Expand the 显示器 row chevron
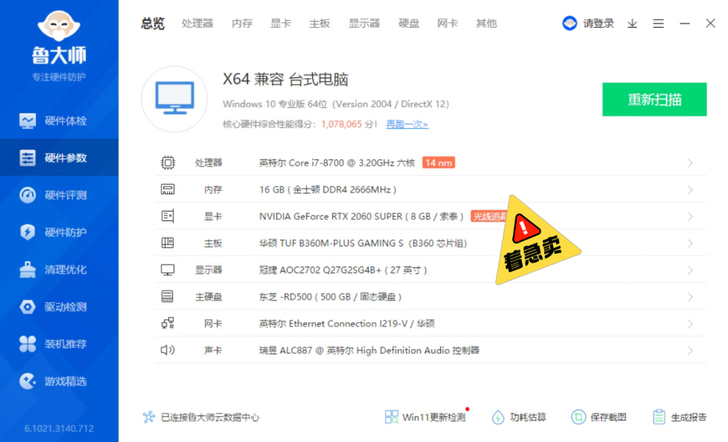The image size is (728, 442). (690, 270)
